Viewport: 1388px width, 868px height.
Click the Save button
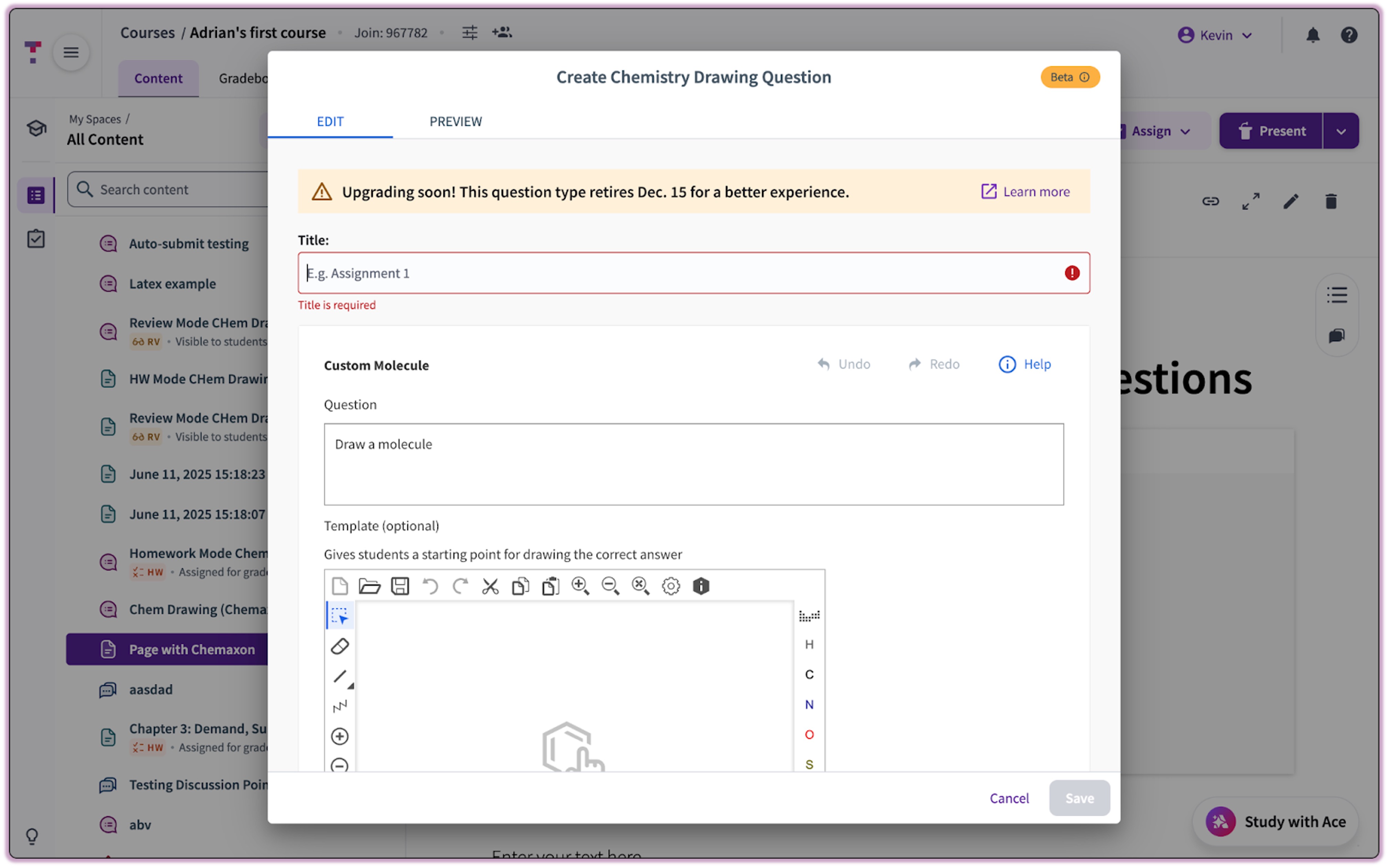[x=1079, y=798]
